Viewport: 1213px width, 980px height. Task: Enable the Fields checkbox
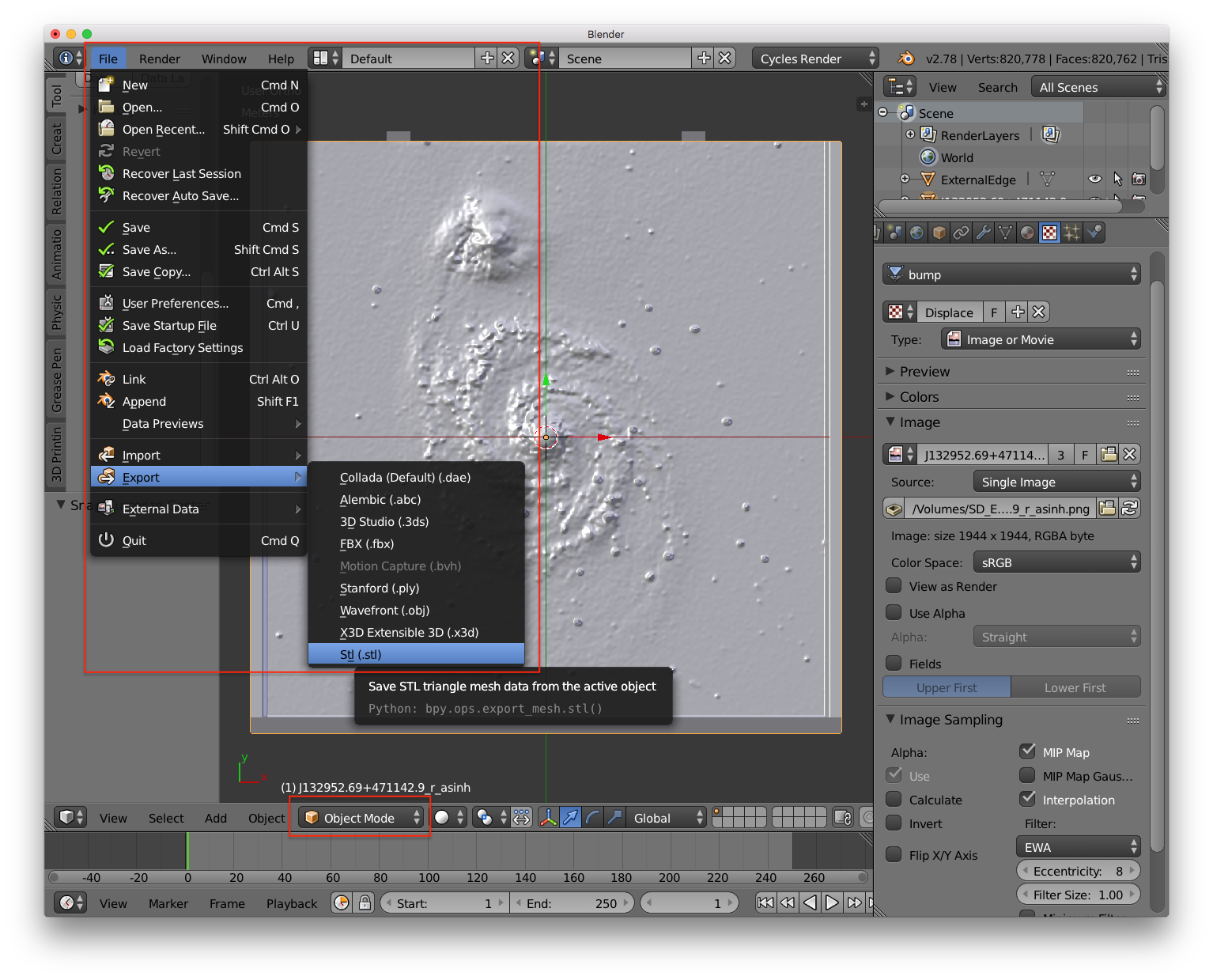pos(894,663)
